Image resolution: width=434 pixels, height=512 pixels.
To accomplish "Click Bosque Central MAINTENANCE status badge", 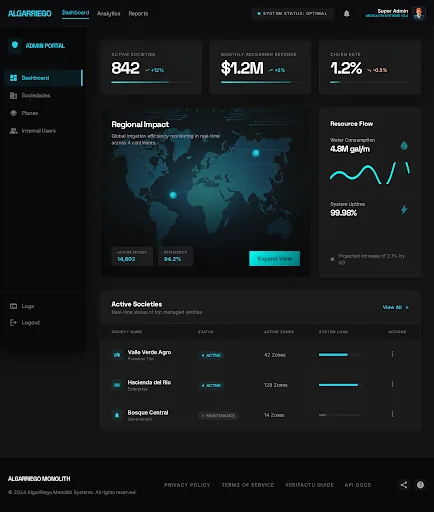I will coord(218,416).
